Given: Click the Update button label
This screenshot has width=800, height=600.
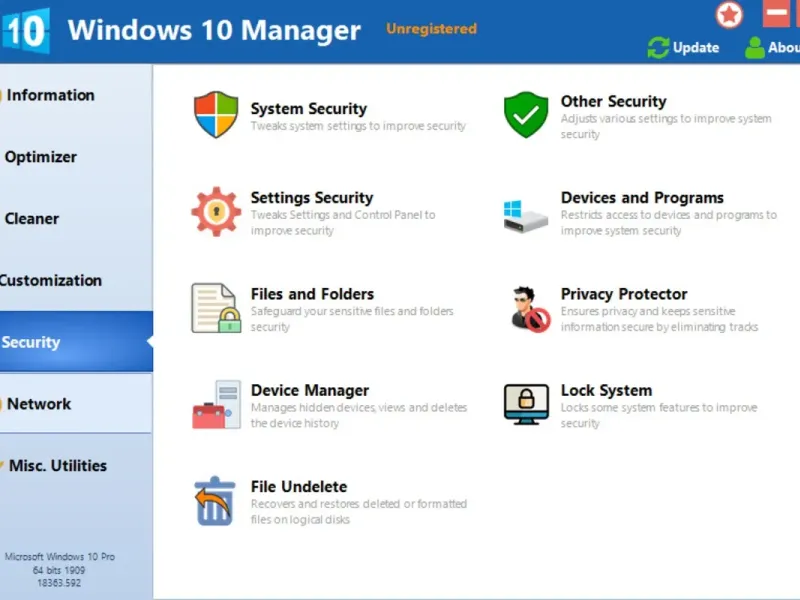Looking at the screenshot, I should click(x=696, y=47).
